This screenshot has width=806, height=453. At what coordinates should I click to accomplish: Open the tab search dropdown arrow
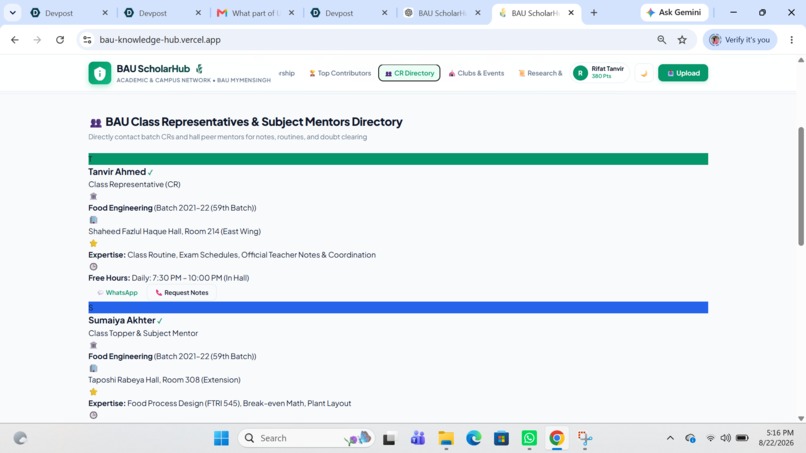pyautogui.click(x=12, y=13)
